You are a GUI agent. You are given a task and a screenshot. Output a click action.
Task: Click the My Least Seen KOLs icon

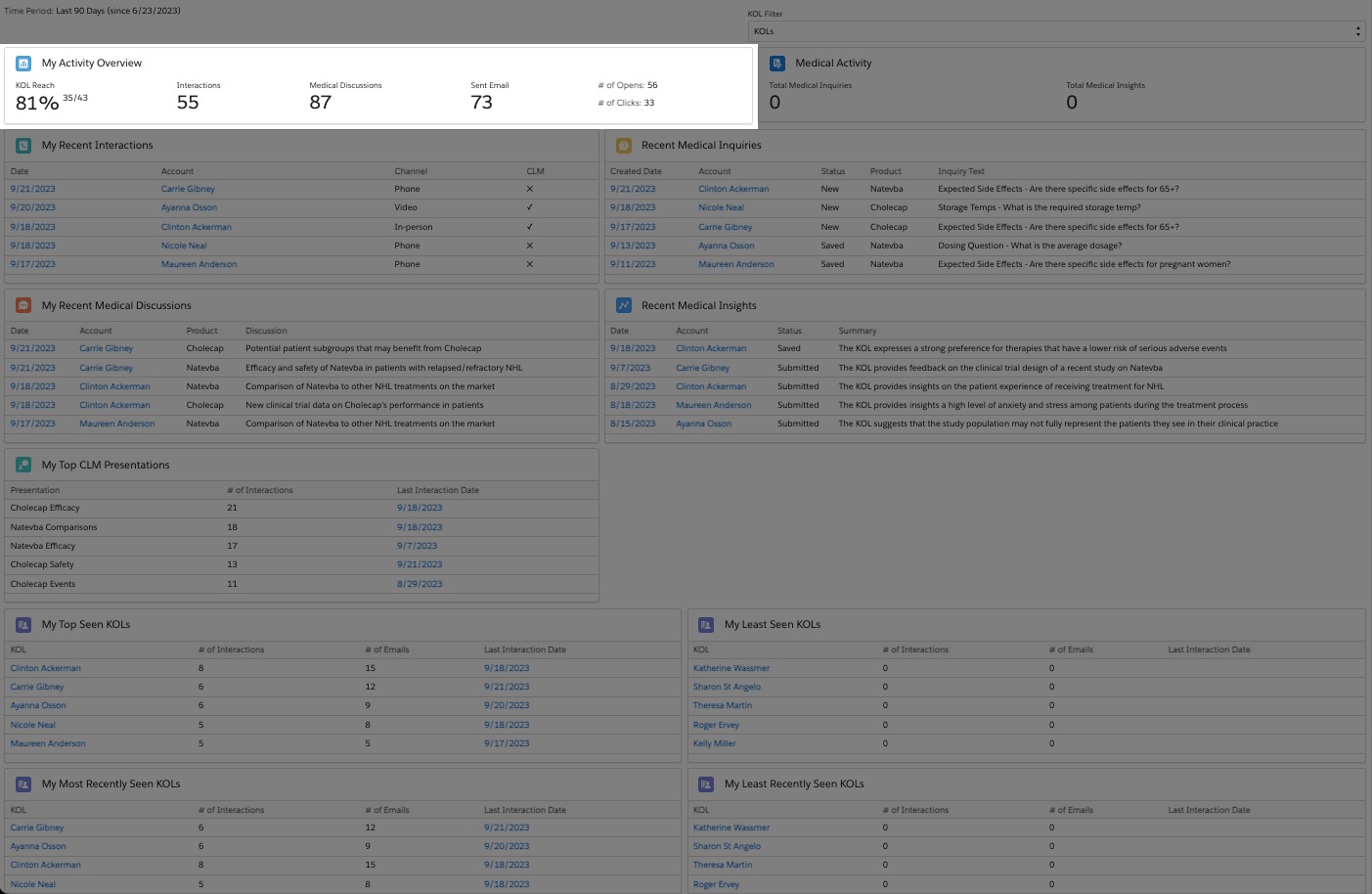click(706, 625)
